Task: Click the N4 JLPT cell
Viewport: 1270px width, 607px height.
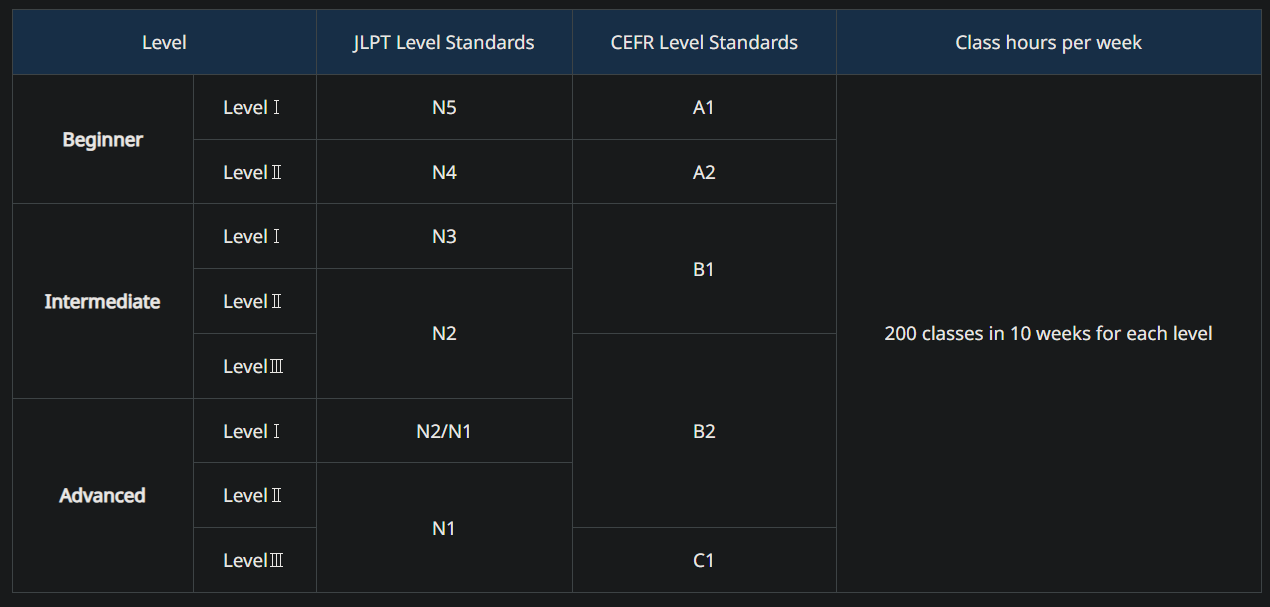Action: pyautogui.click(x=444, y=172)
